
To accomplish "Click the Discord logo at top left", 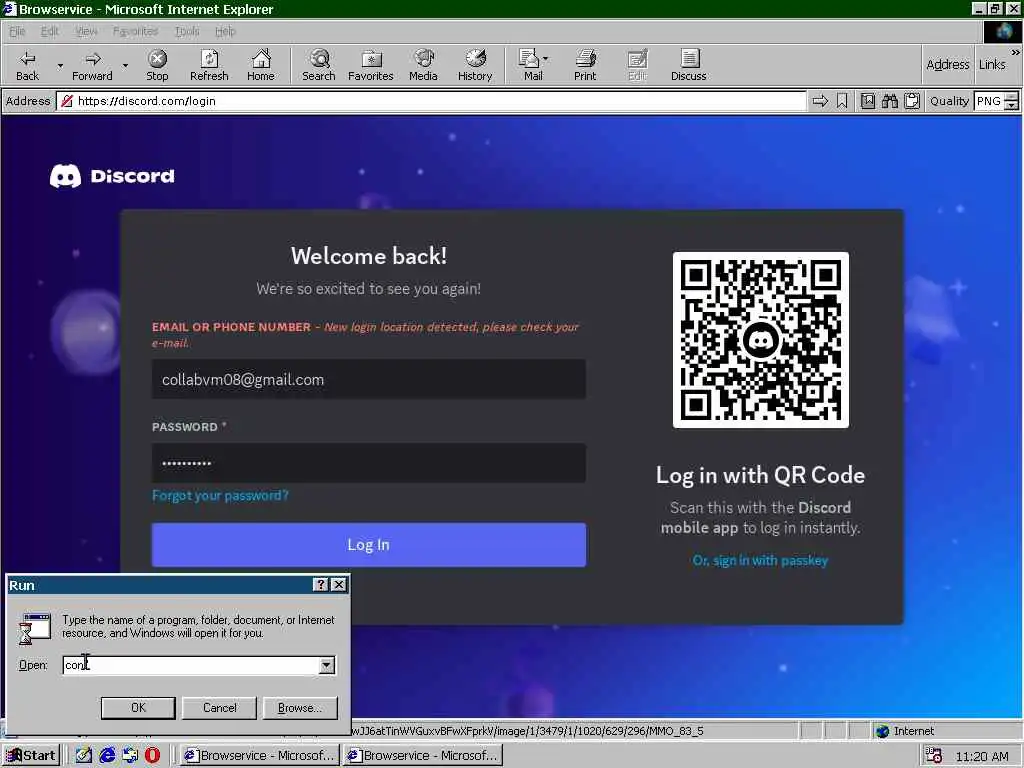I will (112, 176).
